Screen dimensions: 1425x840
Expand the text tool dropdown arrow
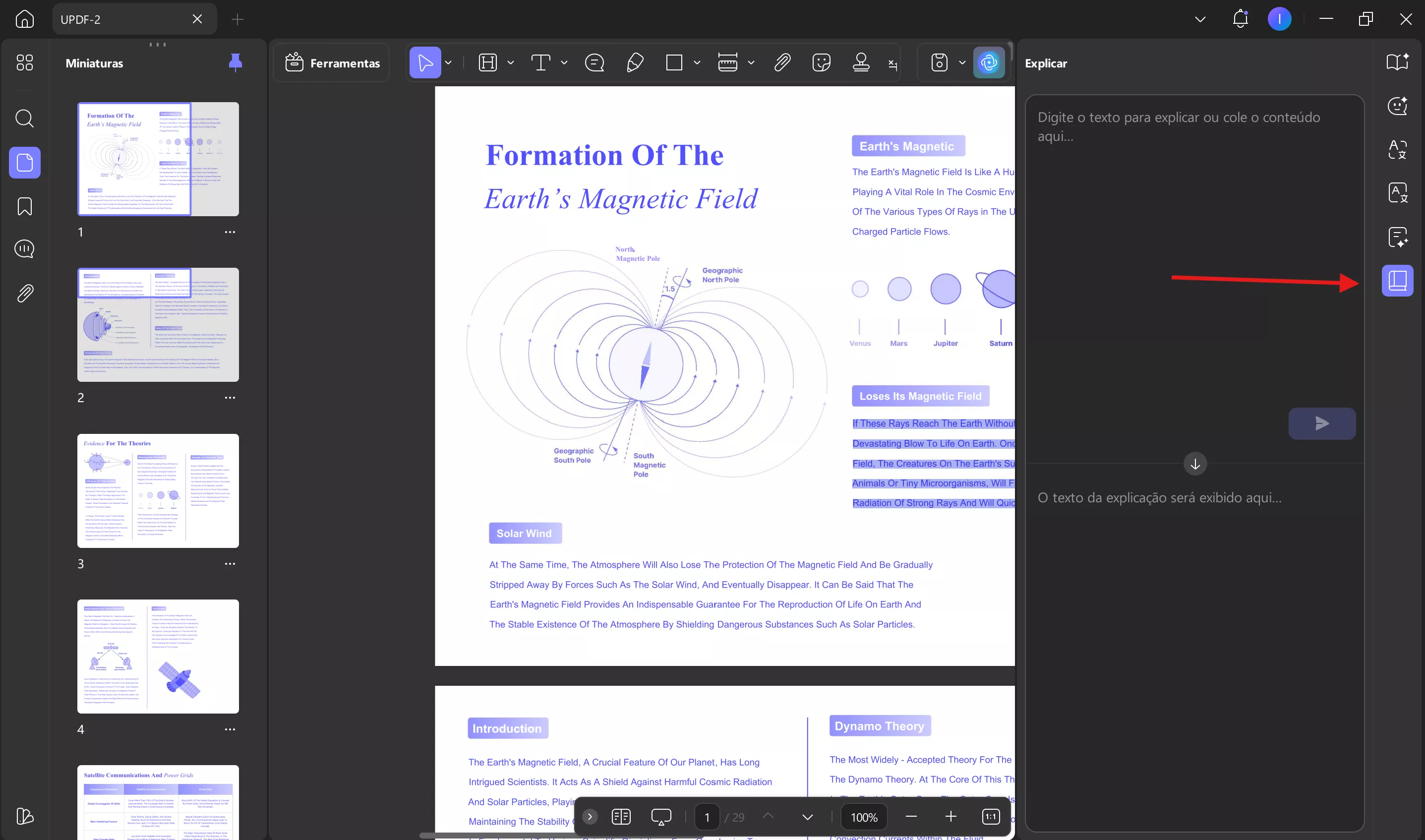[x=564, y=62]
